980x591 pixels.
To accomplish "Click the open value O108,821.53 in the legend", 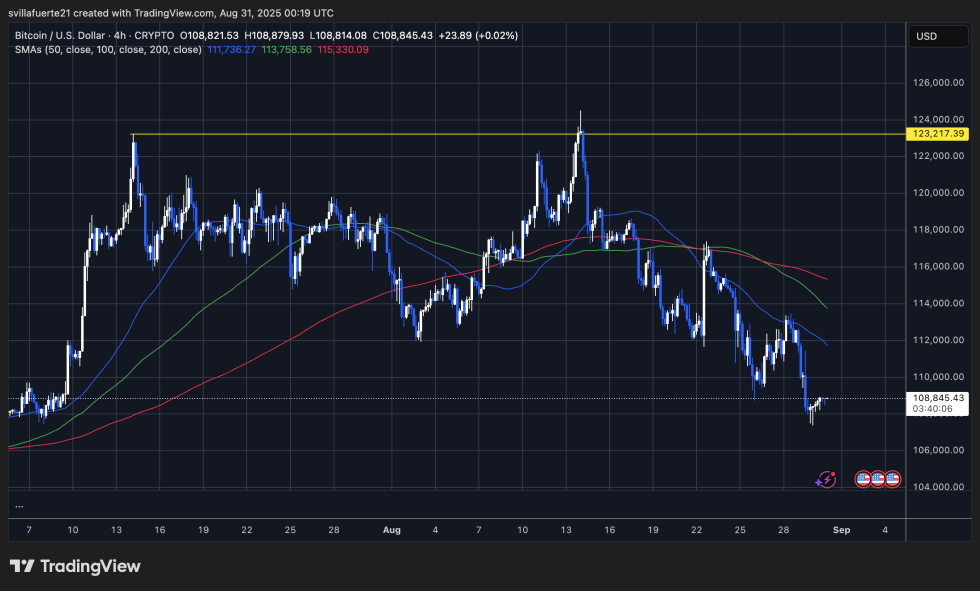I will coord(207,35).
